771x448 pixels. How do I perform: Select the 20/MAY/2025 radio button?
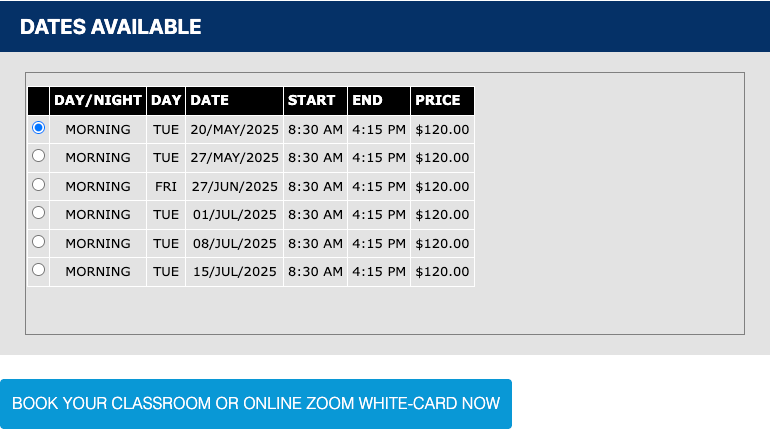click(39, 128)
